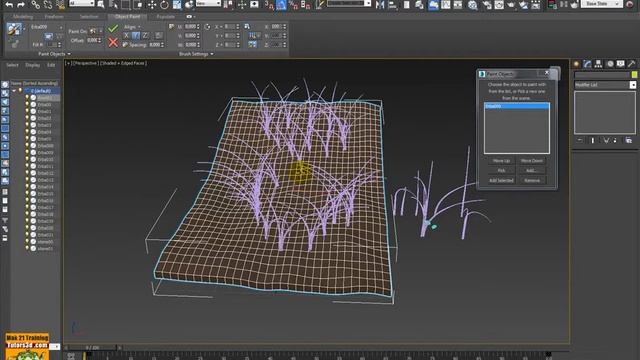The width and height of the screenshot is (640, 360).
Task: Click the Remove button
Action: (x=532, y=180)
